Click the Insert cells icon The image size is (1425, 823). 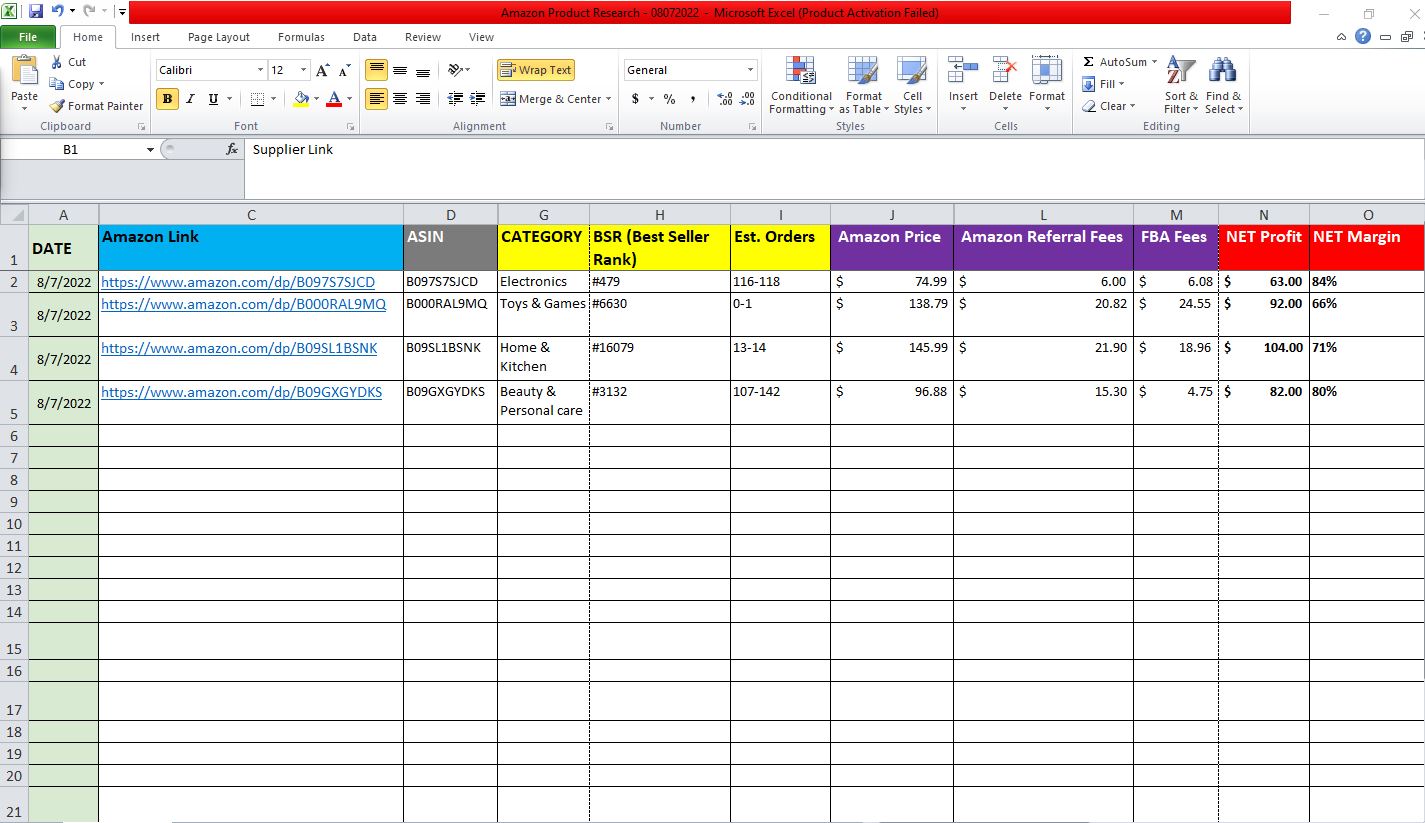pos(963,71)
